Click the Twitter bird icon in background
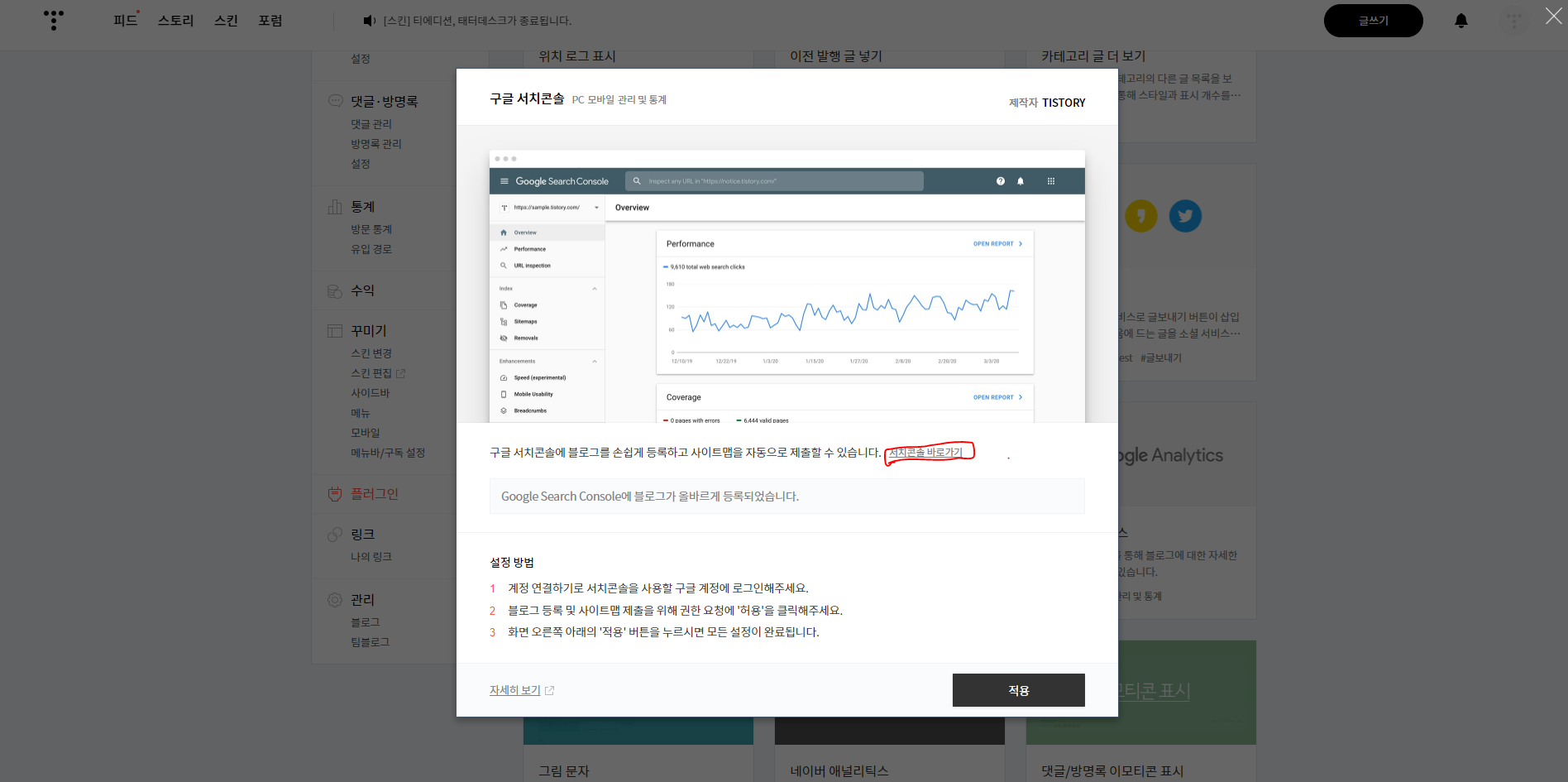 pyautogui.click(x=1185, y=216)
